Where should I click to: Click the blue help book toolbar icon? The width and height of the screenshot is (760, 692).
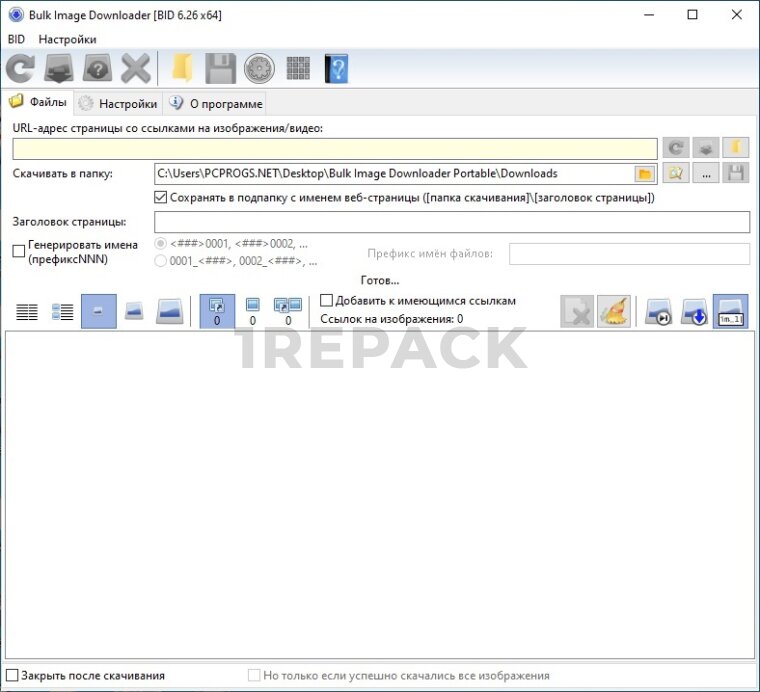click(x=336, y=69)
